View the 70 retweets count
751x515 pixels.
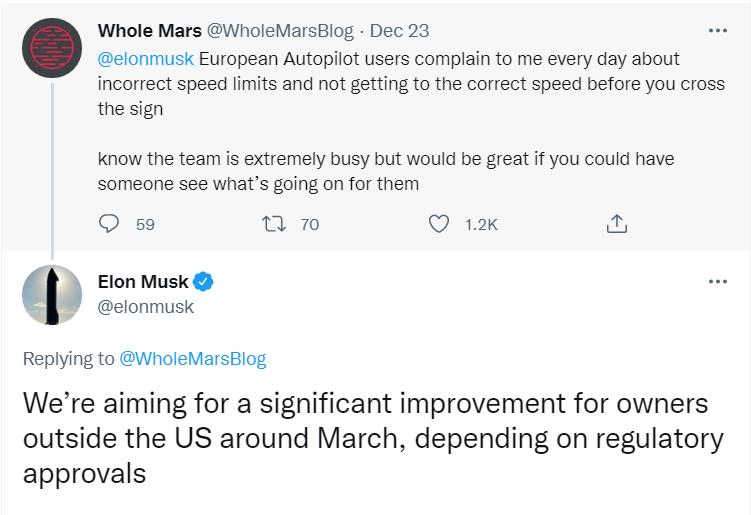point(309,224)
